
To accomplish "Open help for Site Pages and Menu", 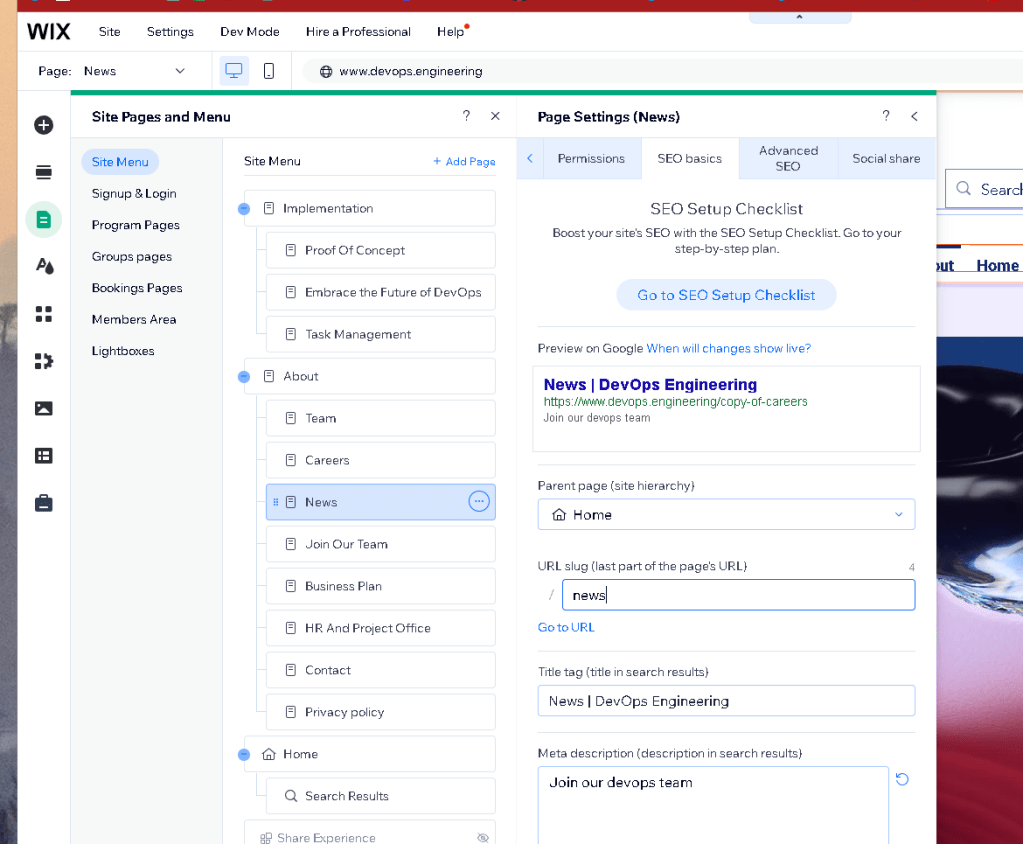I will [x=466, y=116].
